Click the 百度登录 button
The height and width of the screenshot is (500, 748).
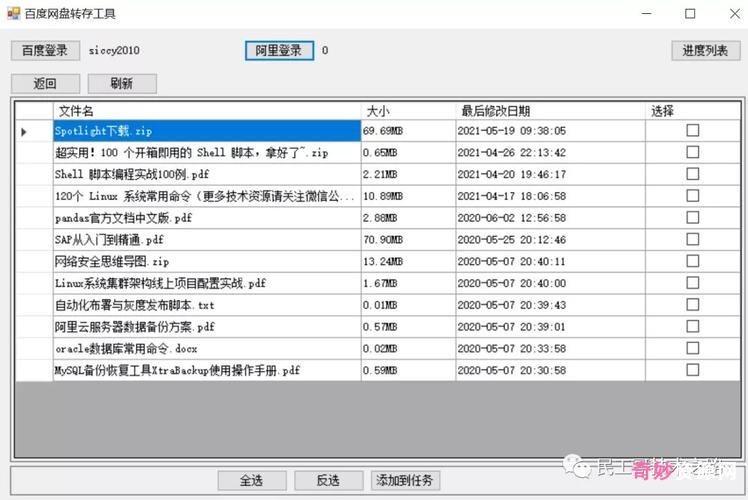[45, 51]
